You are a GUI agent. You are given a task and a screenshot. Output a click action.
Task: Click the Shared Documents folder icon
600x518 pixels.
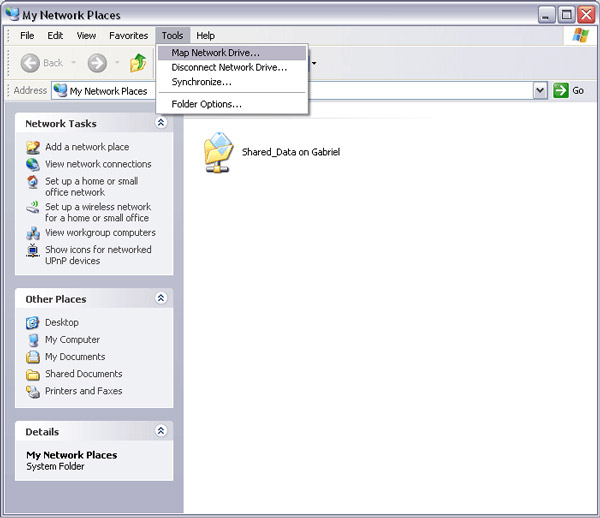tap(33, 374)
